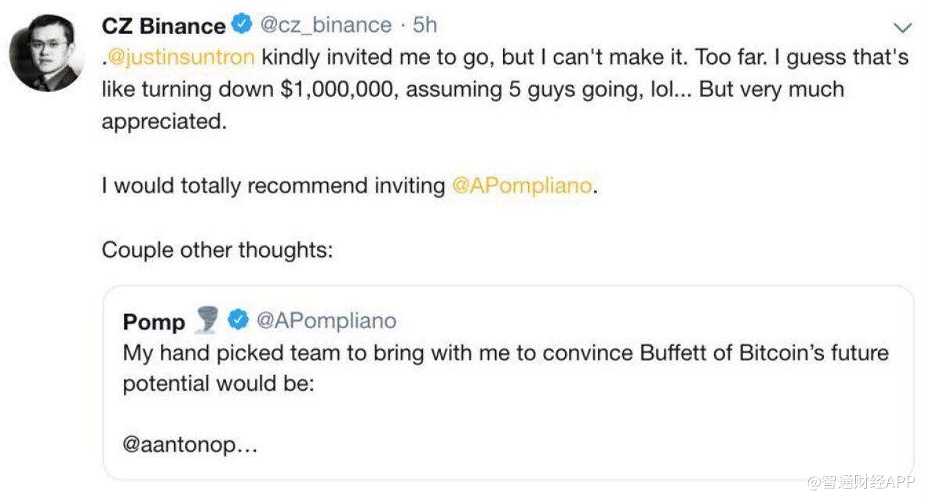Open the @APompliano mention in the main tweet
Screen dimensions: 925x501
click(x=523, y=186)
